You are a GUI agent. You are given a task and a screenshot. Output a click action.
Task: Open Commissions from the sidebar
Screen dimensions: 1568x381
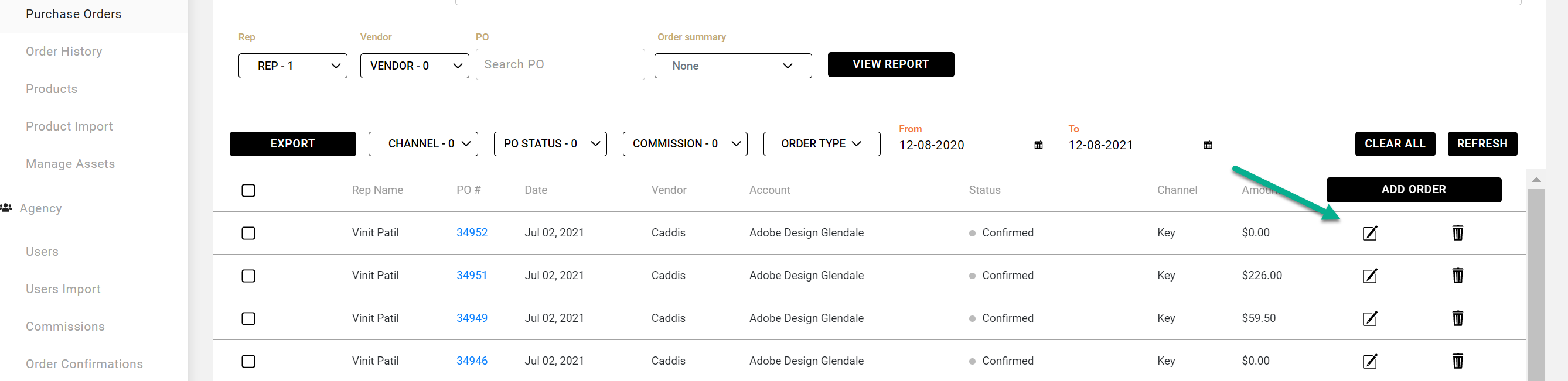pyautogui.click(x=65, y=327)
